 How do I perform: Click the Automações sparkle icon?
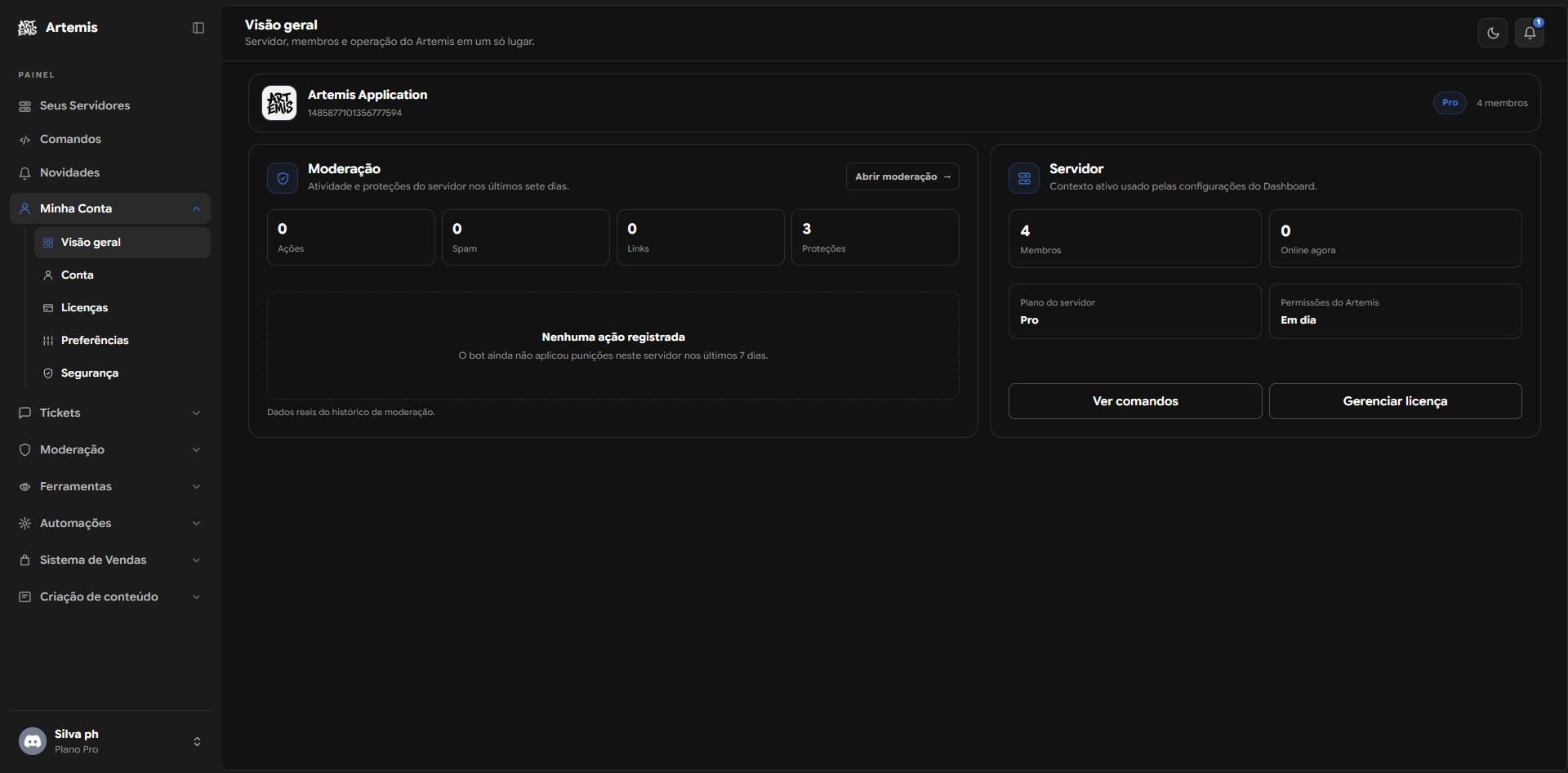pyautogui.click(x=25, y=523)
